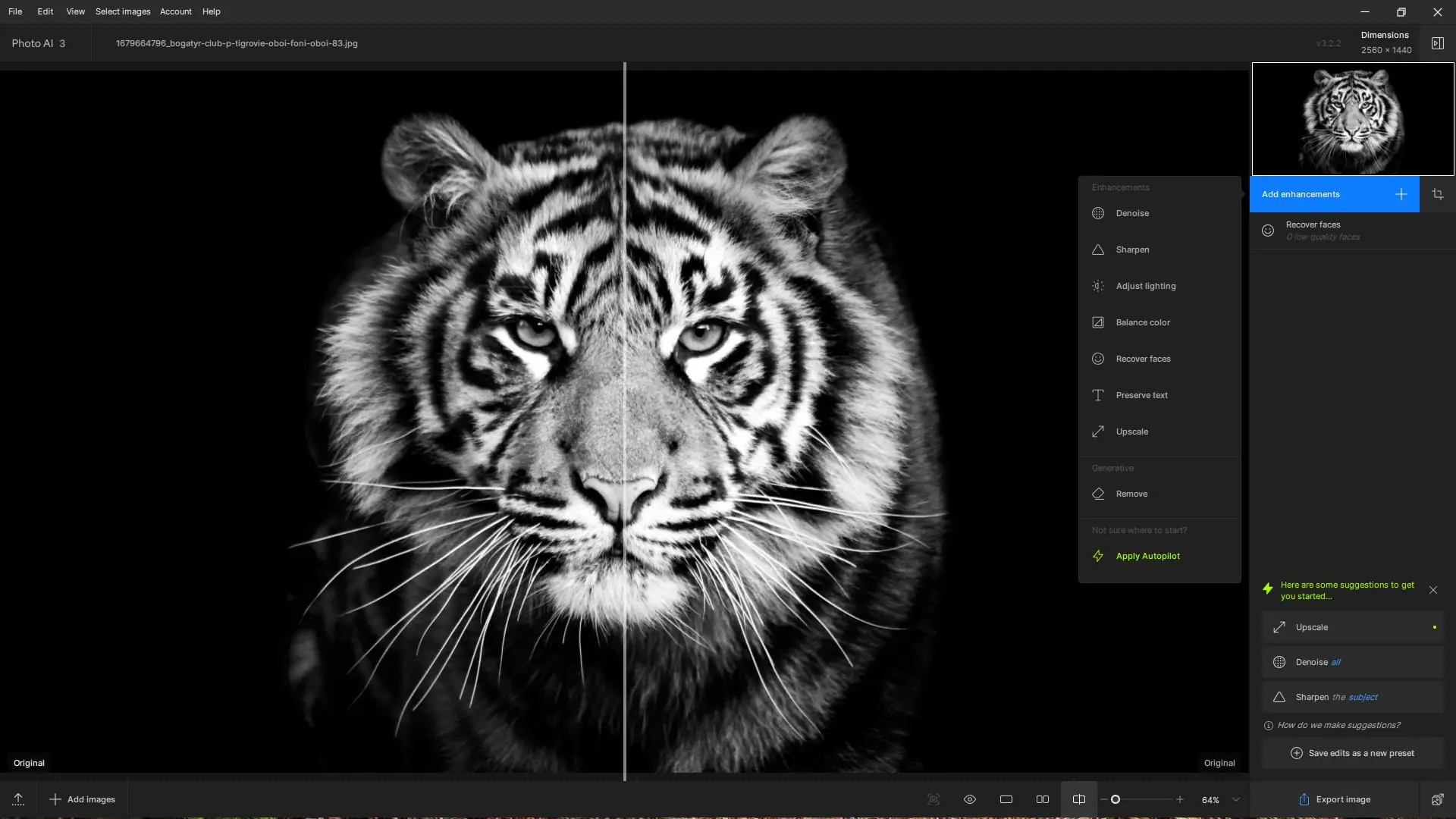Switch to side-by-side view mode
Image resolution: width=1456 pixels, height=819 pixels.
coord(1042,799)
